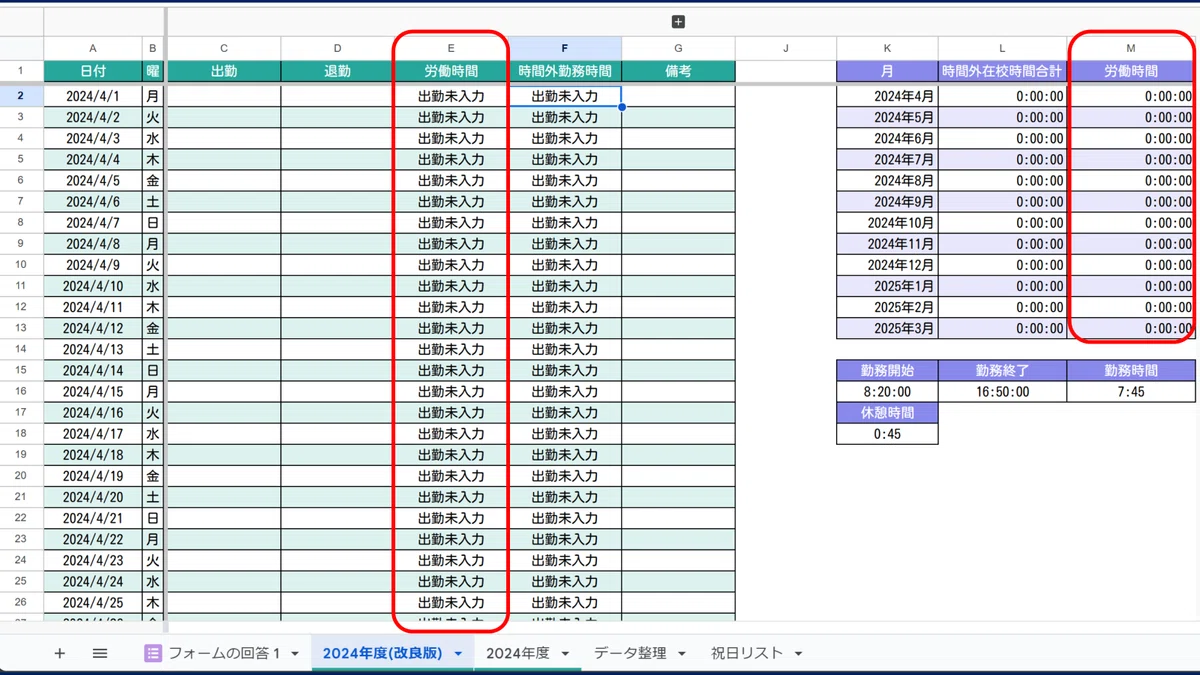Select column M header

(1131, 48)
